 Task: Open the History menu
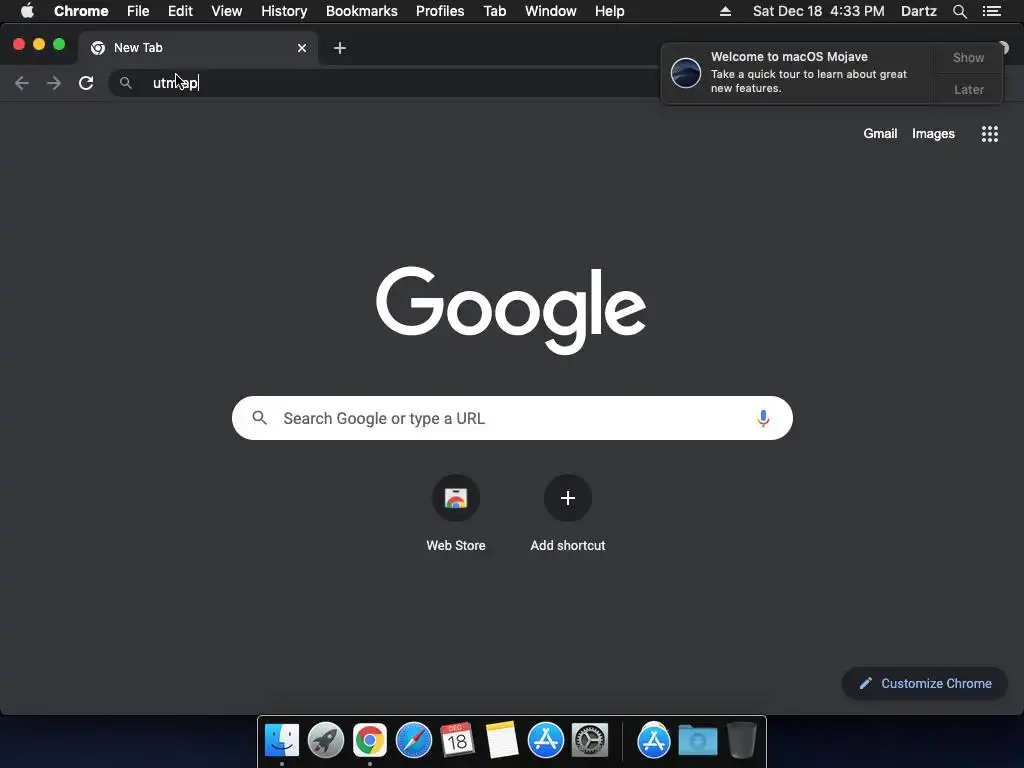tap(284, 11)
